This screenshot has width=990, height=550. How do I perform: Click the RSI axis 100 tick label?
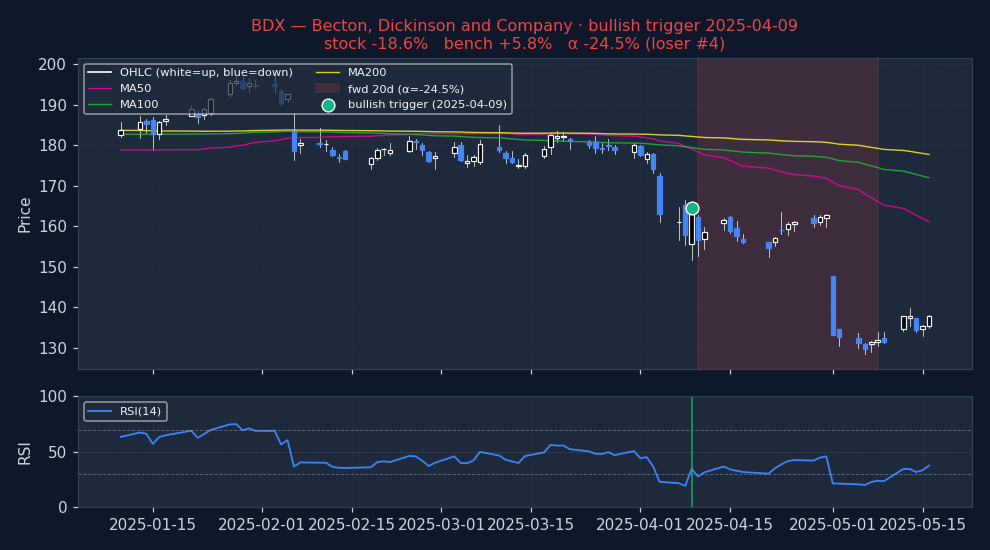pos(52,397)
